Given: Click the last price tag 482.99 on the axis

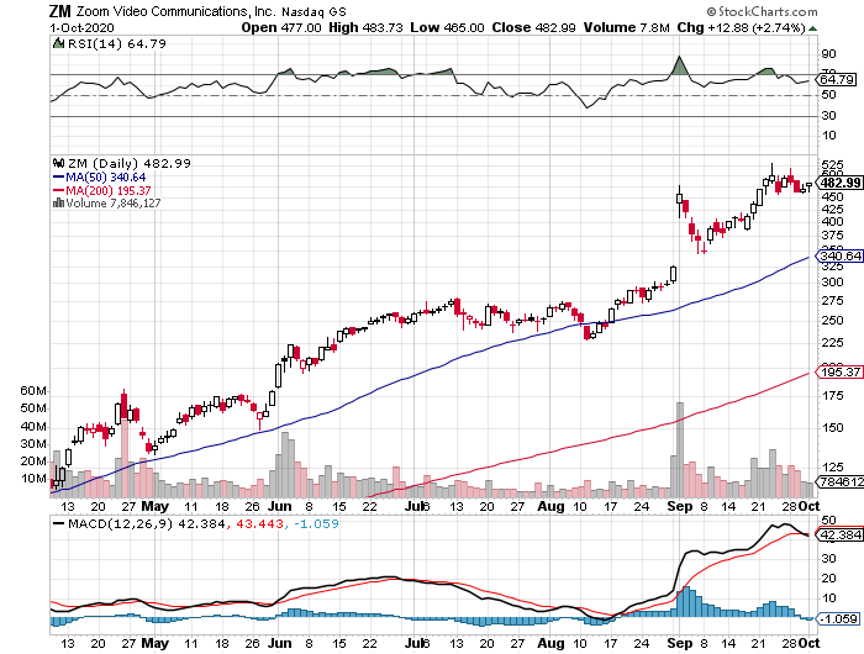Looking at the screenshot, I should (x=840, y=183).
